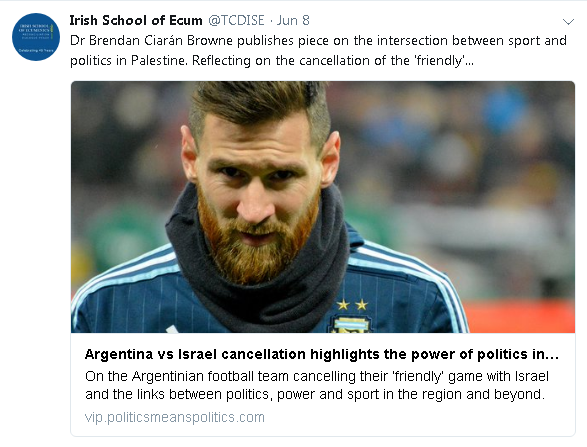
Task: Click 'power of politics in…' at the headline end
Action: 485,354
